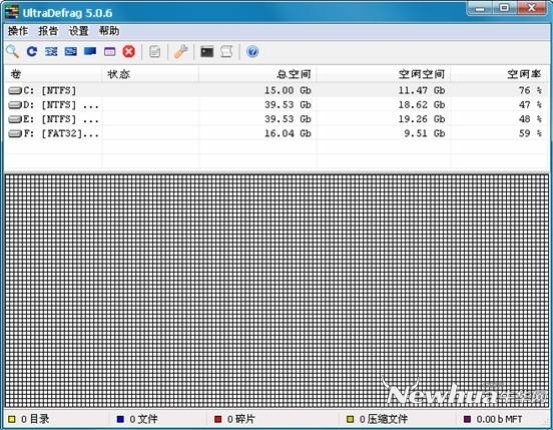Open the 帮助 menu

[x=109, y=31]
